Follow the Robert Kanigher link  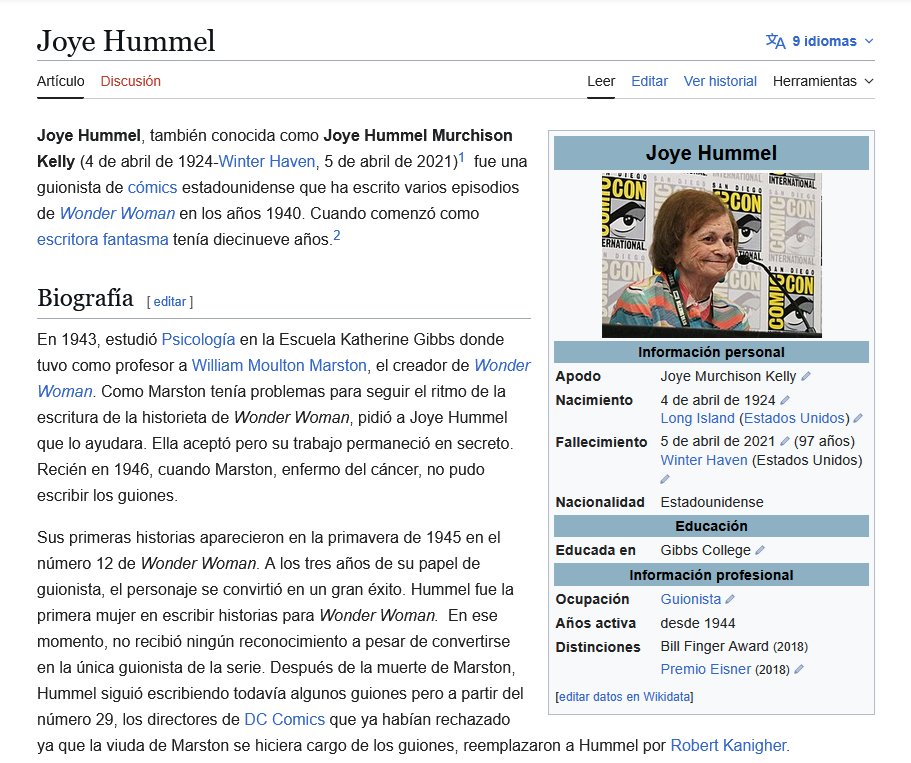click(x=729, y=746)
